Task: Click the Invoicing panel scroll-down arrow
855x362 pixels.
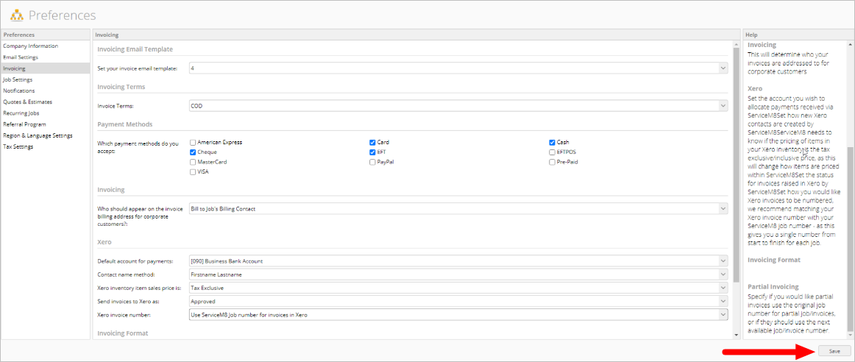Action: point(737,335)
